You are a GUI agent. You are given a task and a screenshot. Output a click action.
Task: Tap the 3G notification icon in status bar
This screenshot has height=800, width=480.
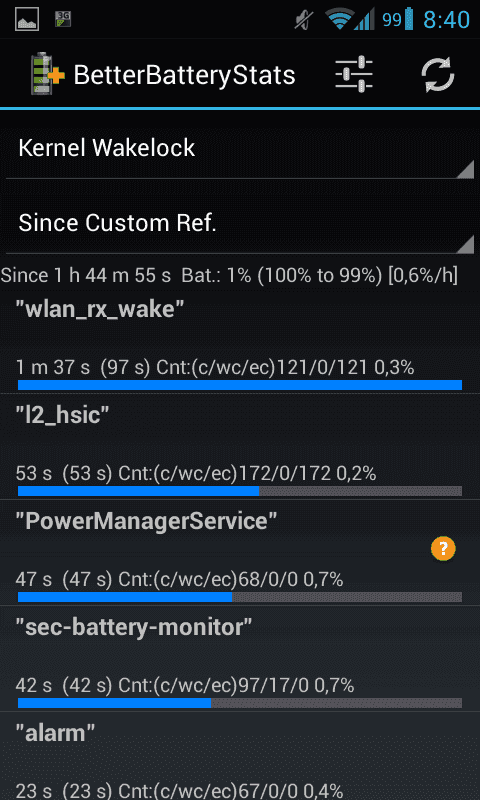pos(63,19)
